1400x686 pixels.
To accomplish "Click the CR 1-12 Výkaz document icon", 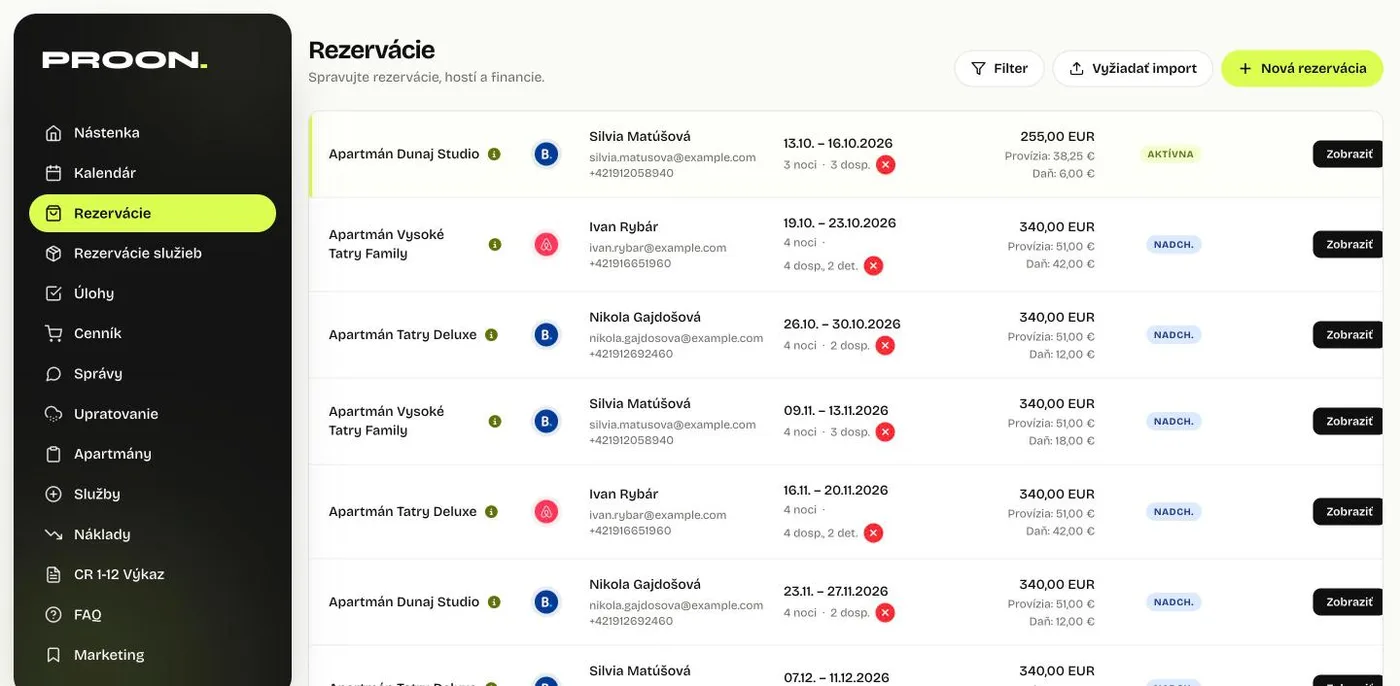I will coord(54,574).
